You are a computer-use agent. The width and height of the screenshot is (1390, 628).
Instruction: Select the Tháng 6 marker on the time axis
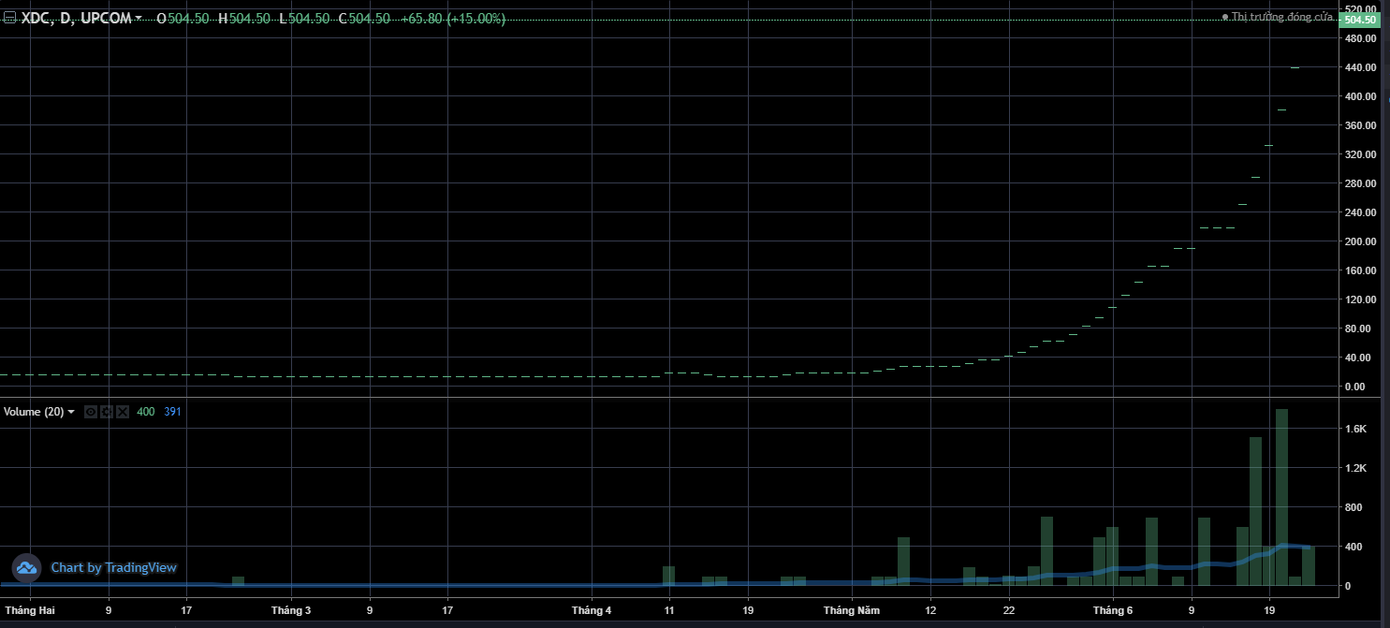1112,610
